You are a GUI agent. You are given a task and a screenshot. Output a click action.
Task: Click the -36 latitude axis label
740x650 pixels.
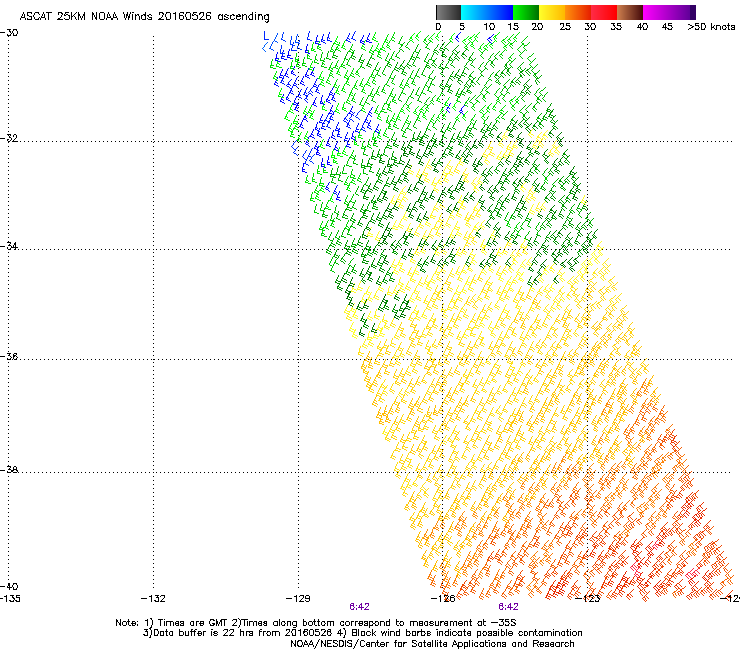9,356
